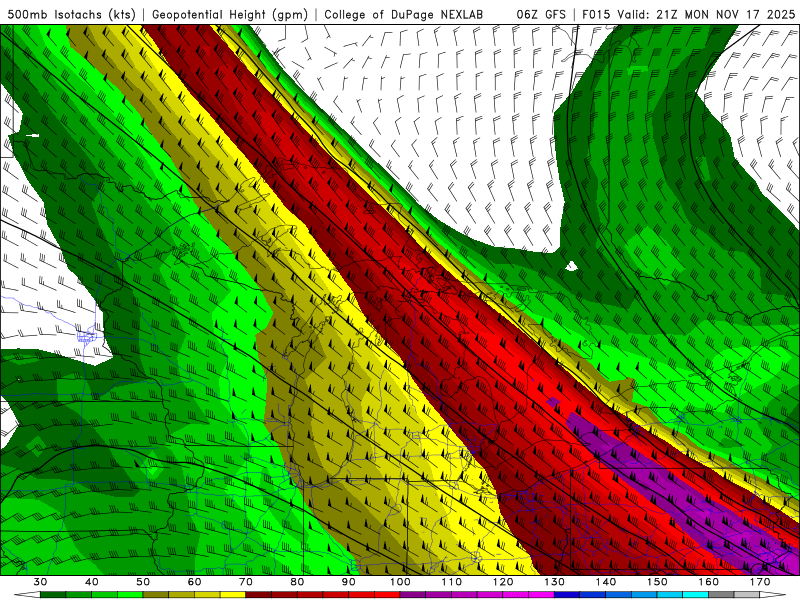
Task: Click the '06Z GFS' model run label
Action: pyautogui.click(x=541, y=14)
